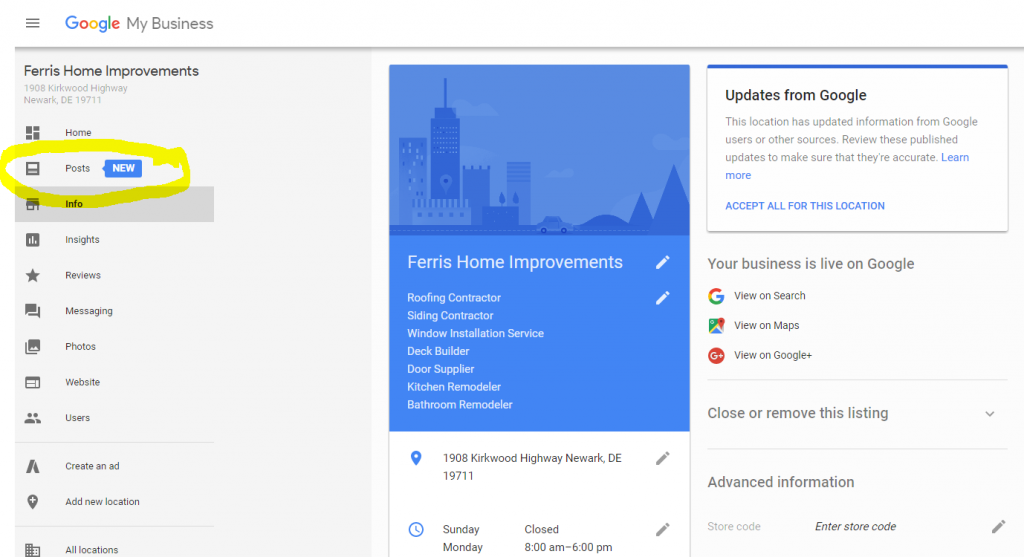
Task: Open the Website section
Action: 82,382
